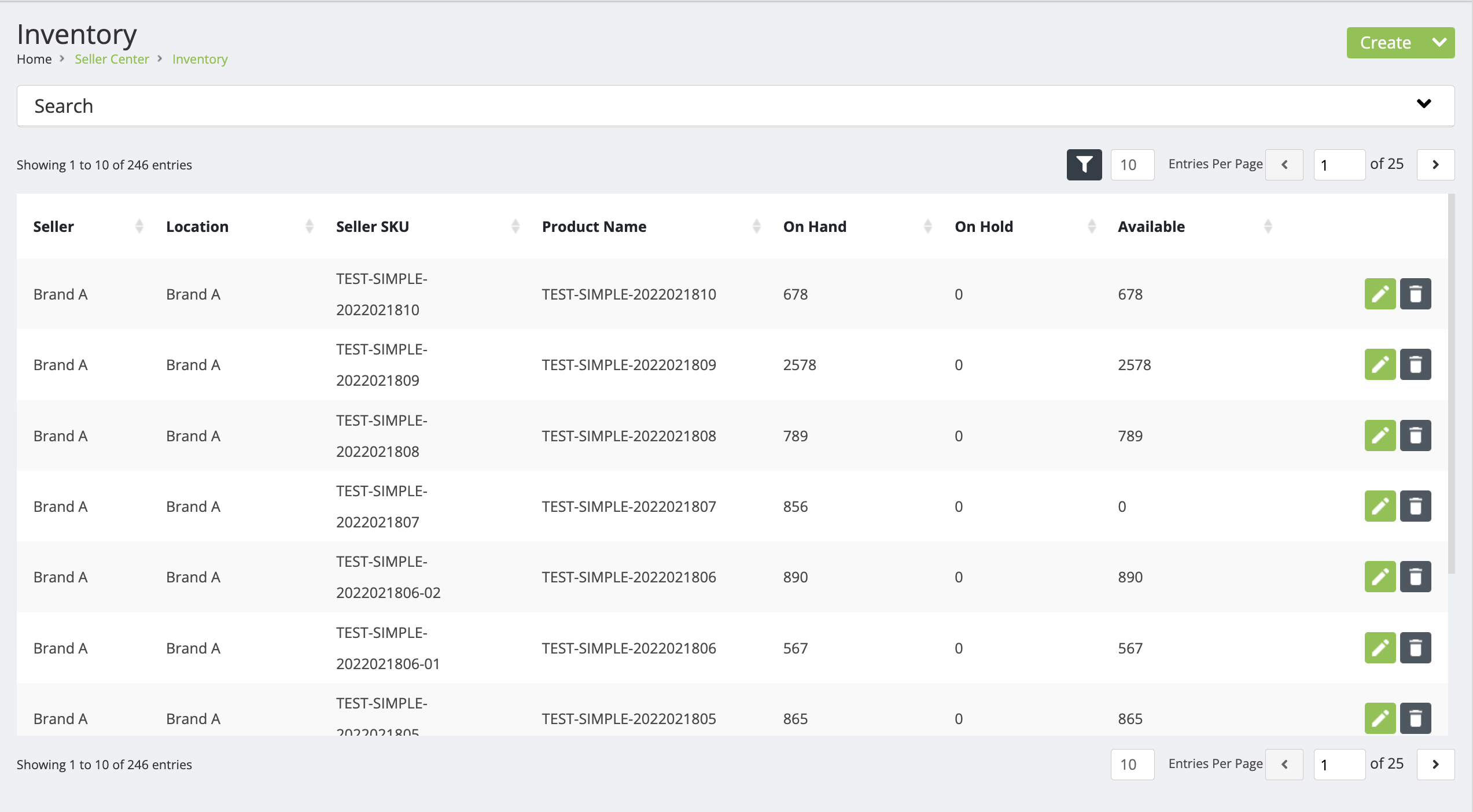Screen dimensions: 1473x812
Task: Click the dark filter funnel icon
Action: coord(1084,165)
